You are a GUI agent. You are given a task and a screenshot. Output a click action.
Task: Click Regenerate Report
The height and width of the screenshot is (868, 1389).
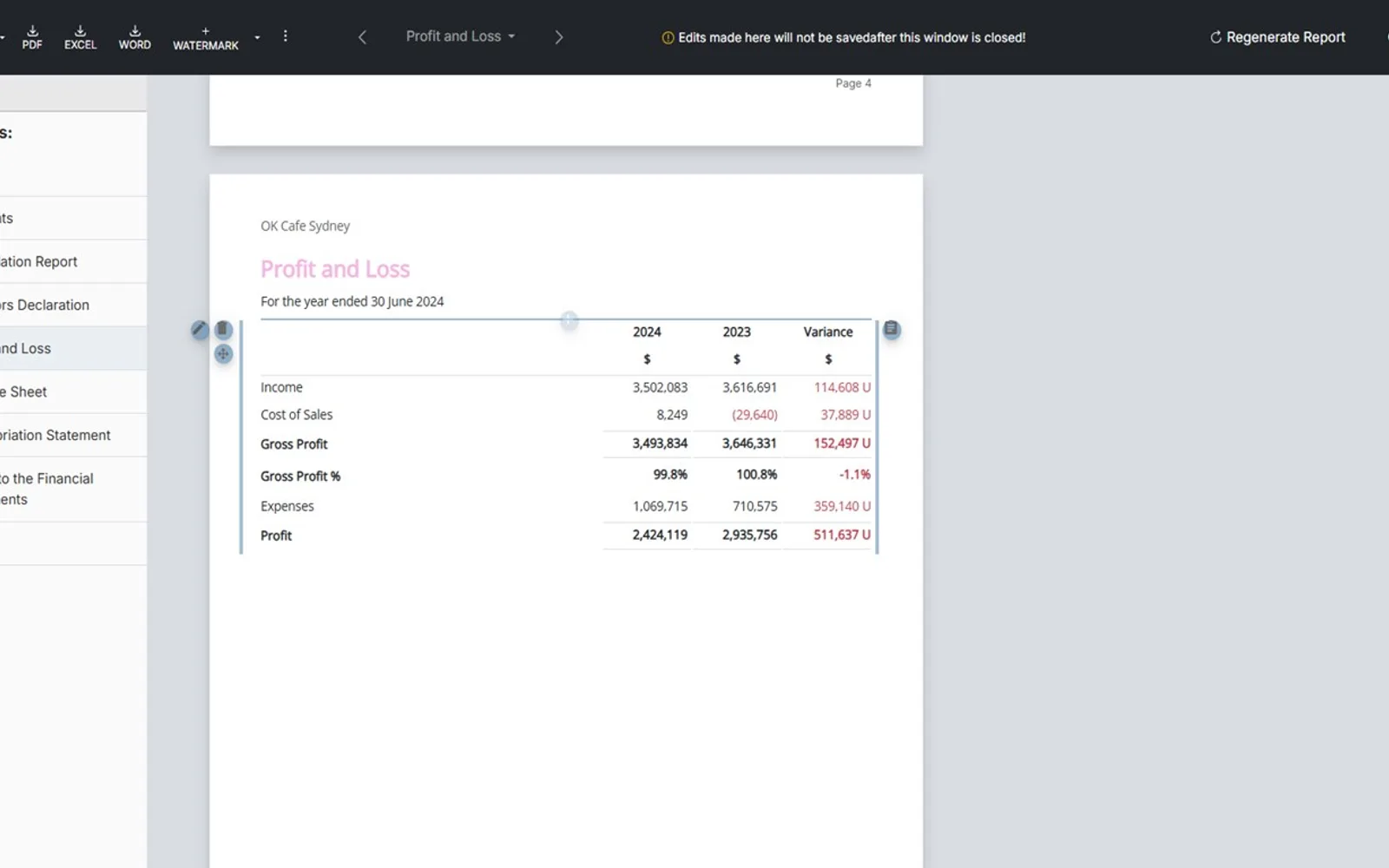1277,37
